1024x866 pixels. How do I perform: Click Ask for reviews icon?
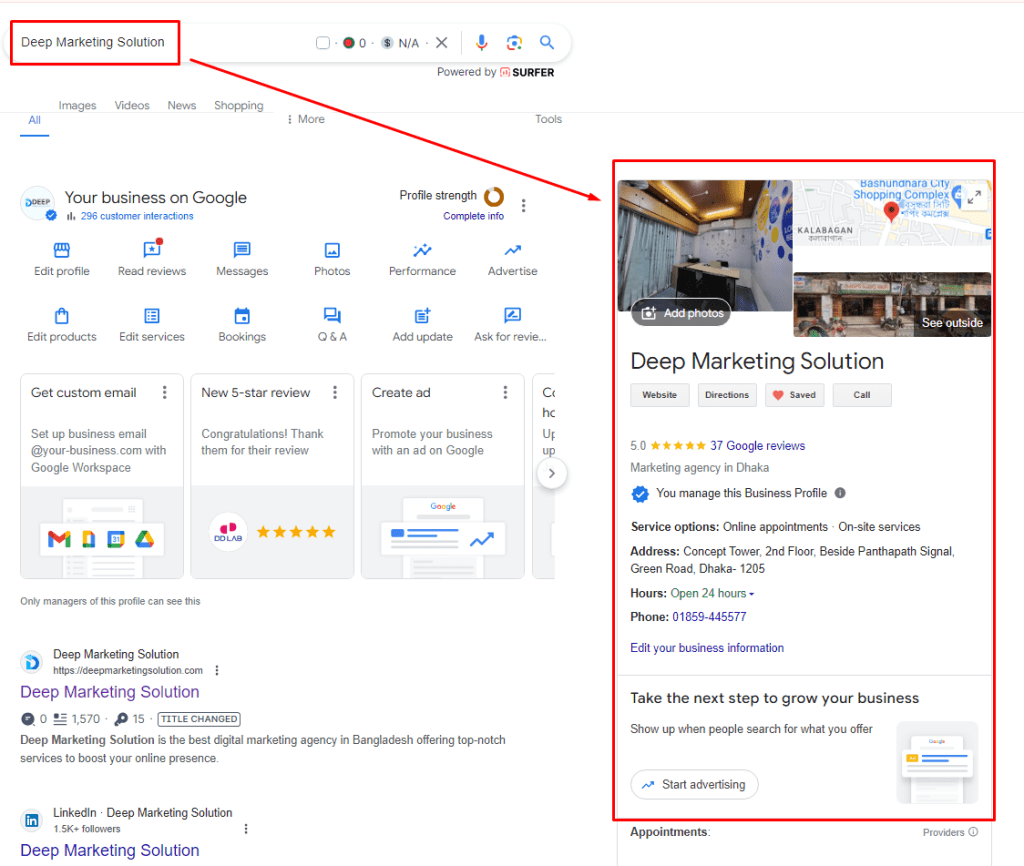click(513, 315)
